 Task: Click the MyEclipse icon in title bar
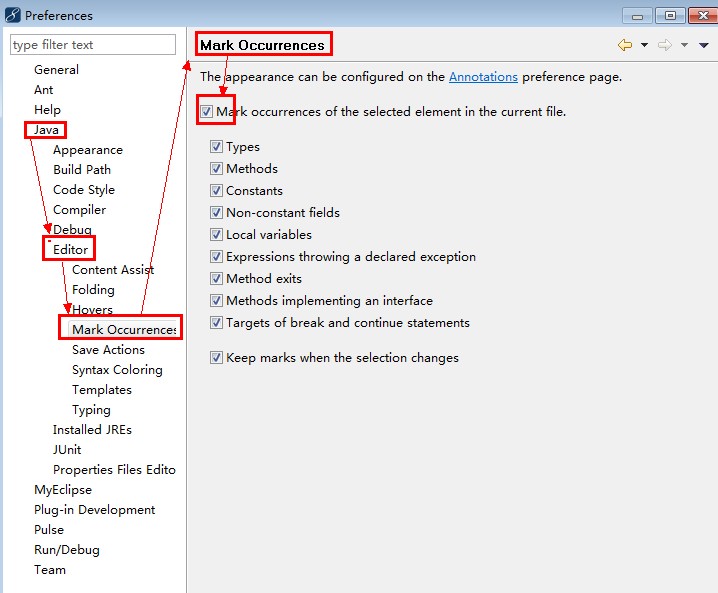[12, 15]
